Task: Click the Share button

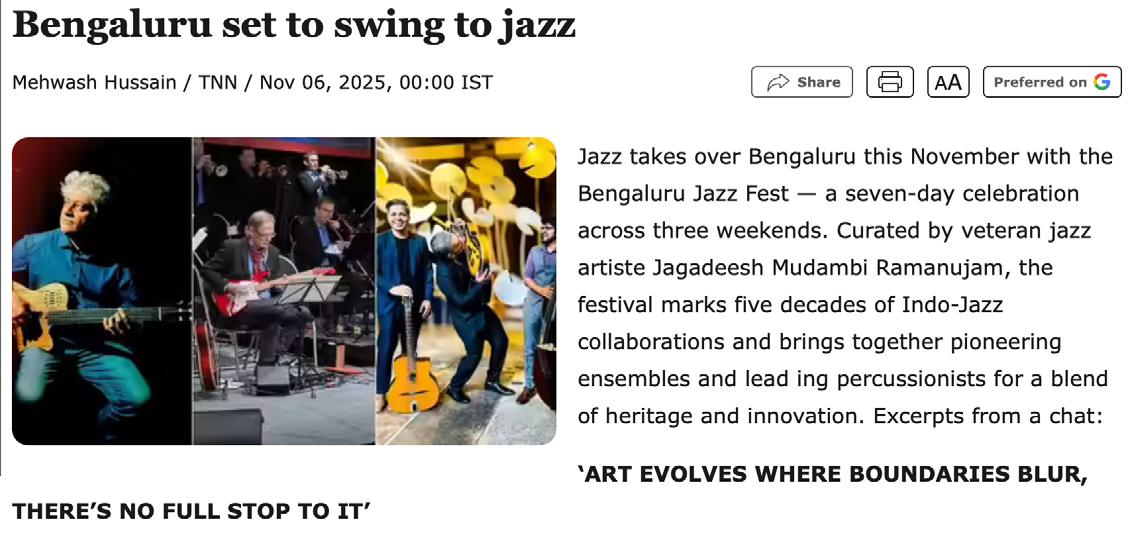Action: click(801, 82)
